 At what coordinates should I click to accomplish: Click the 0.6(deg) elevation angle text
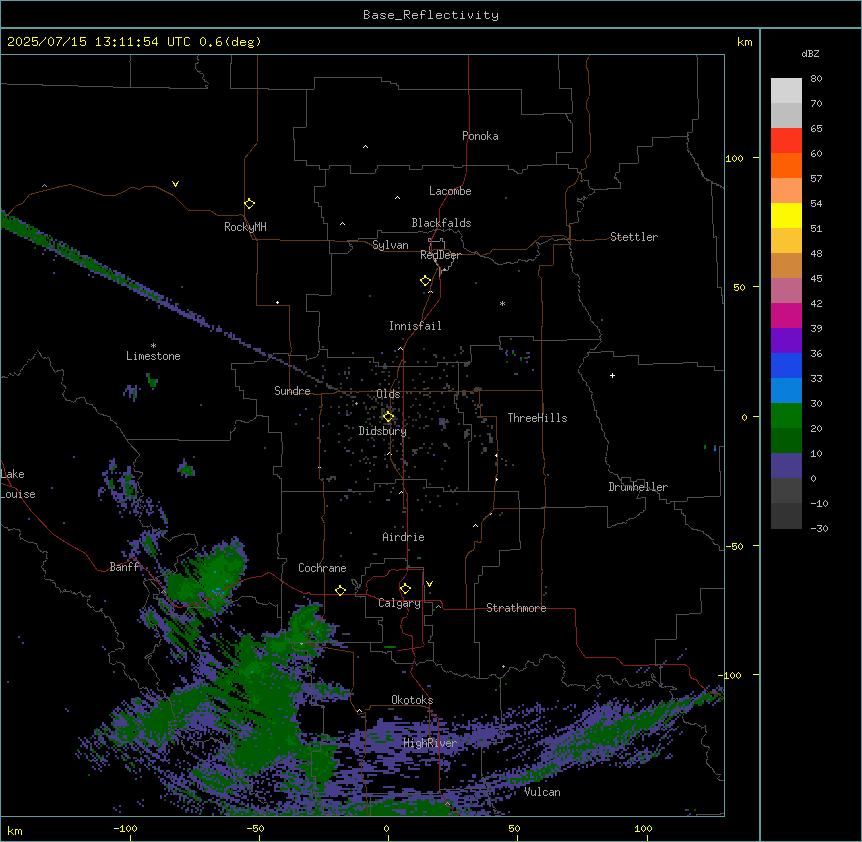tap(230, 42)
